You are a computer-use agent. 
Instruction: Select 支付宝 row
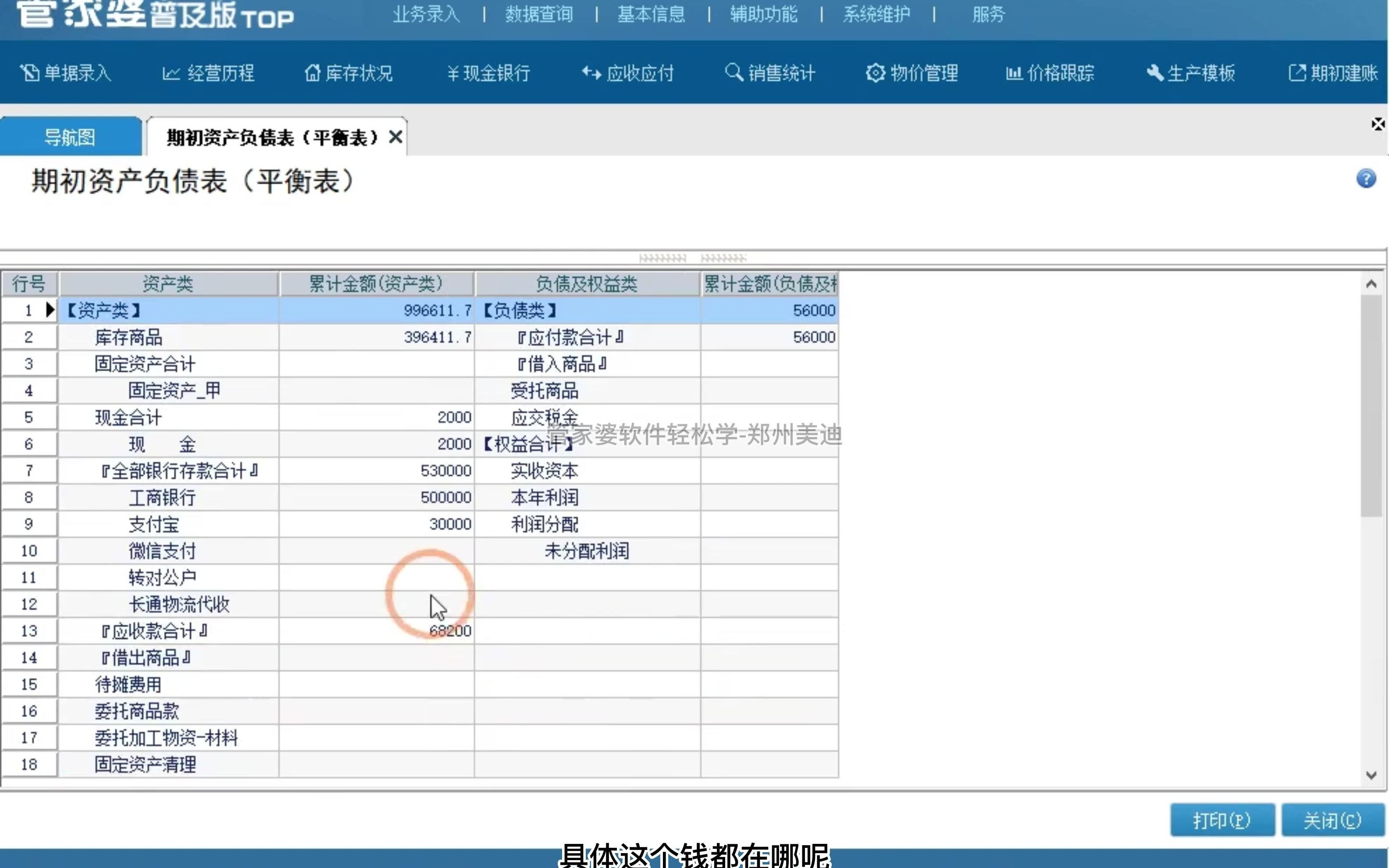(168, 524)
